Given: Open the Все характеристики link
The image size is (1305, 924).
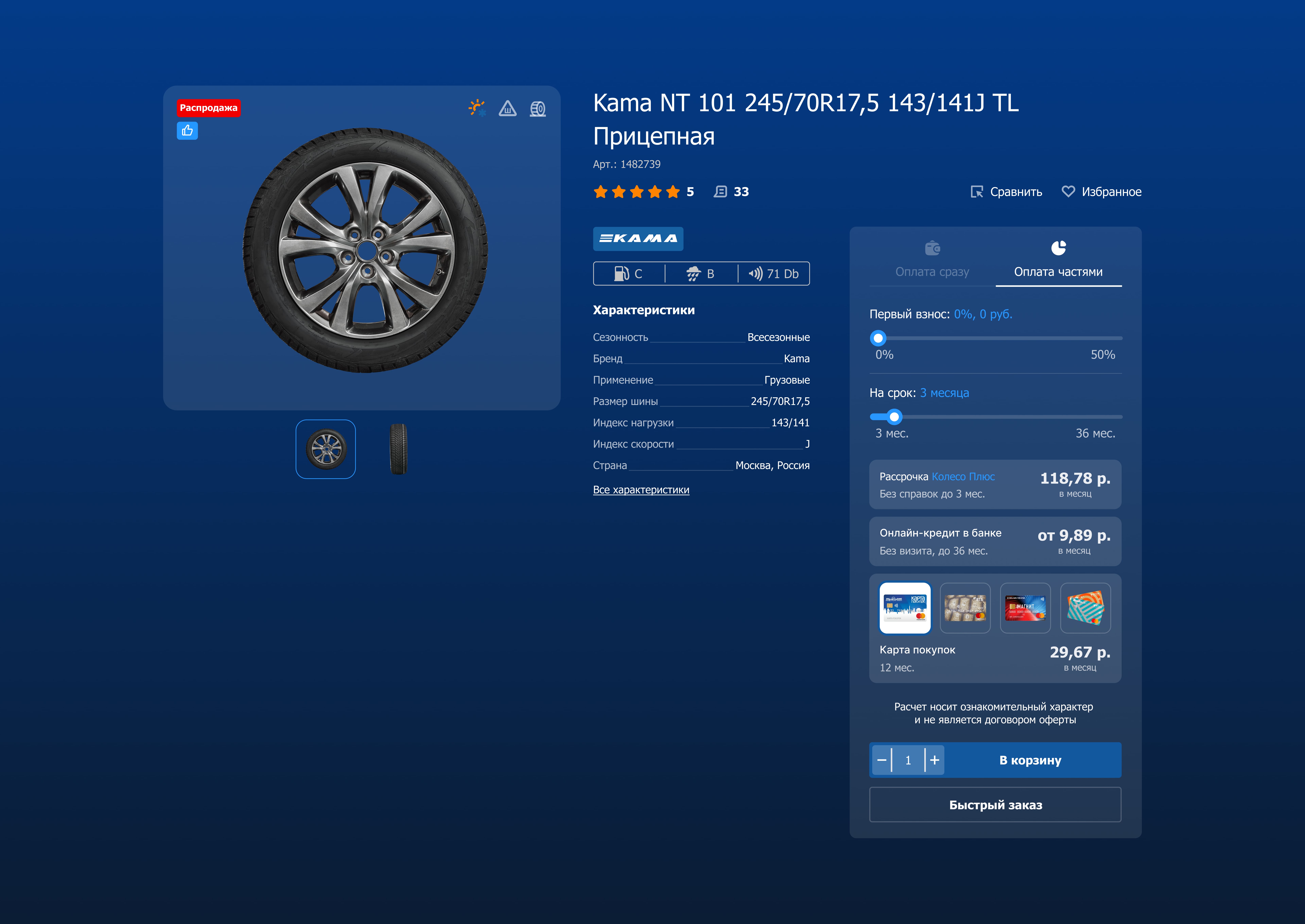Looking at the screenshot, I should point(641,490).
